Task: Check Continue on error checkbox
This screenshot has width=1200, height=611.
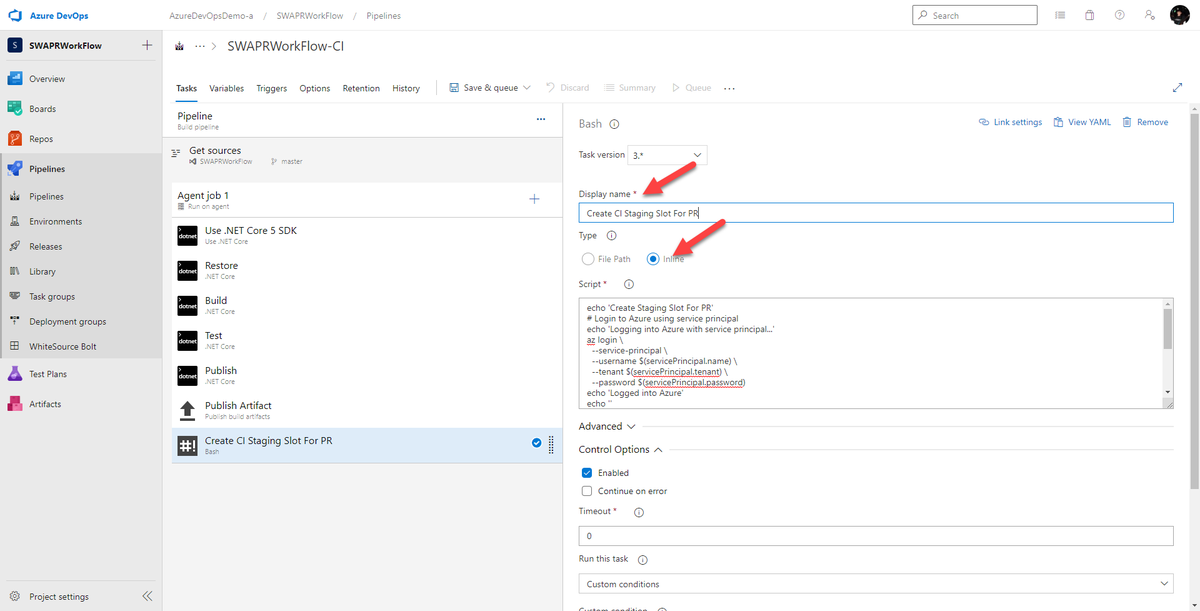Action: click(x=587, y=491)
